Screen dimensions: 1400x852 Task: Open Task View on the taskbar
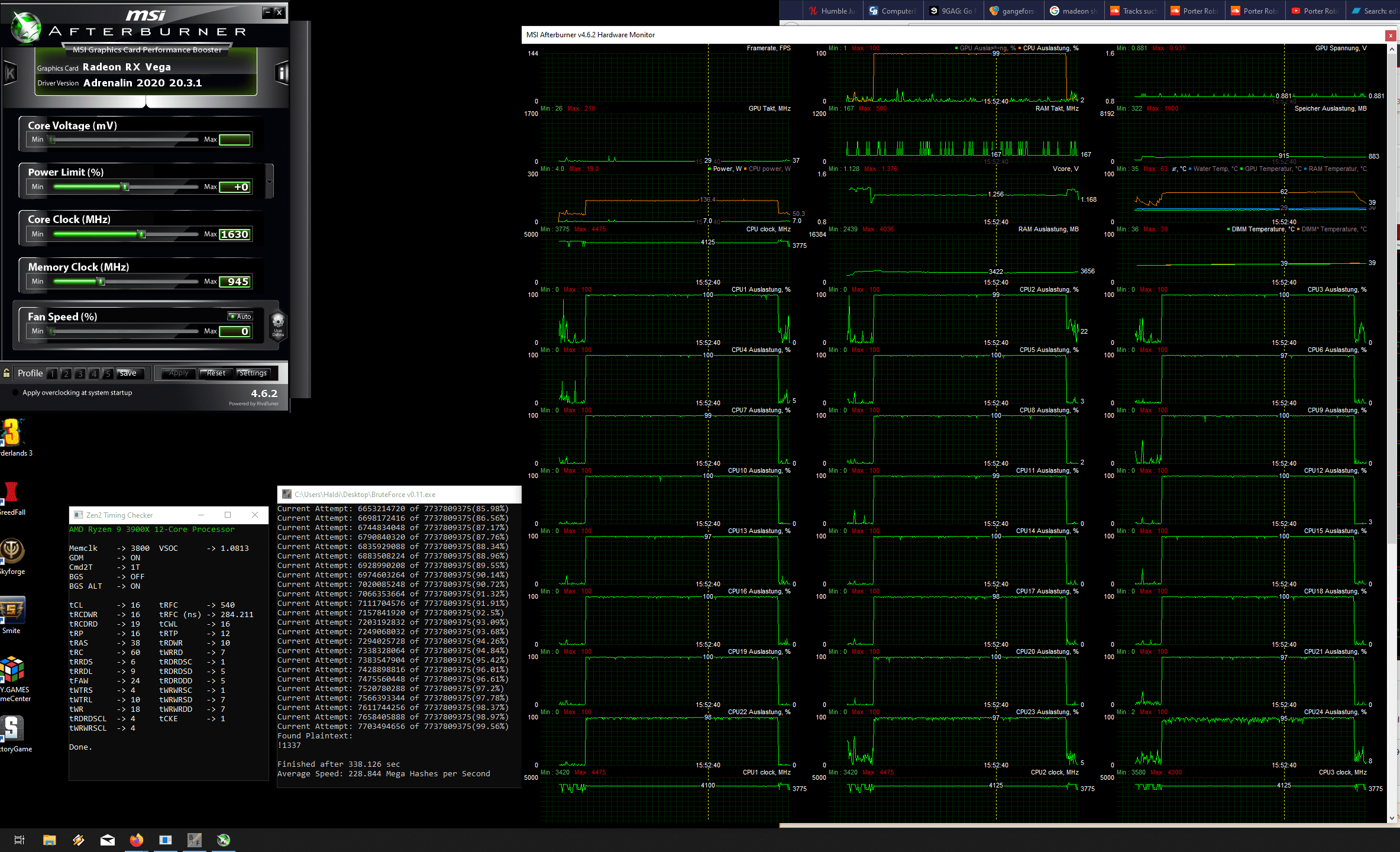click(19, 840)
